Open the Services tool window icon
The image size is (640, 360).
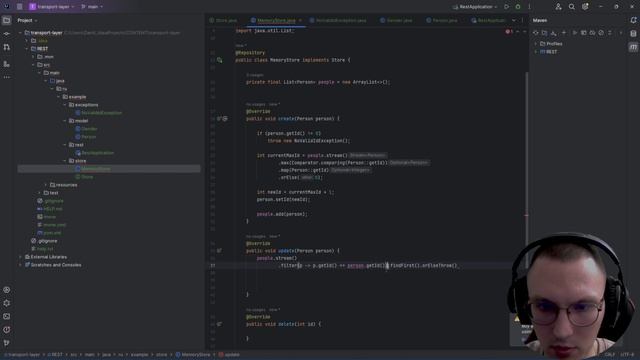point(7,290)
